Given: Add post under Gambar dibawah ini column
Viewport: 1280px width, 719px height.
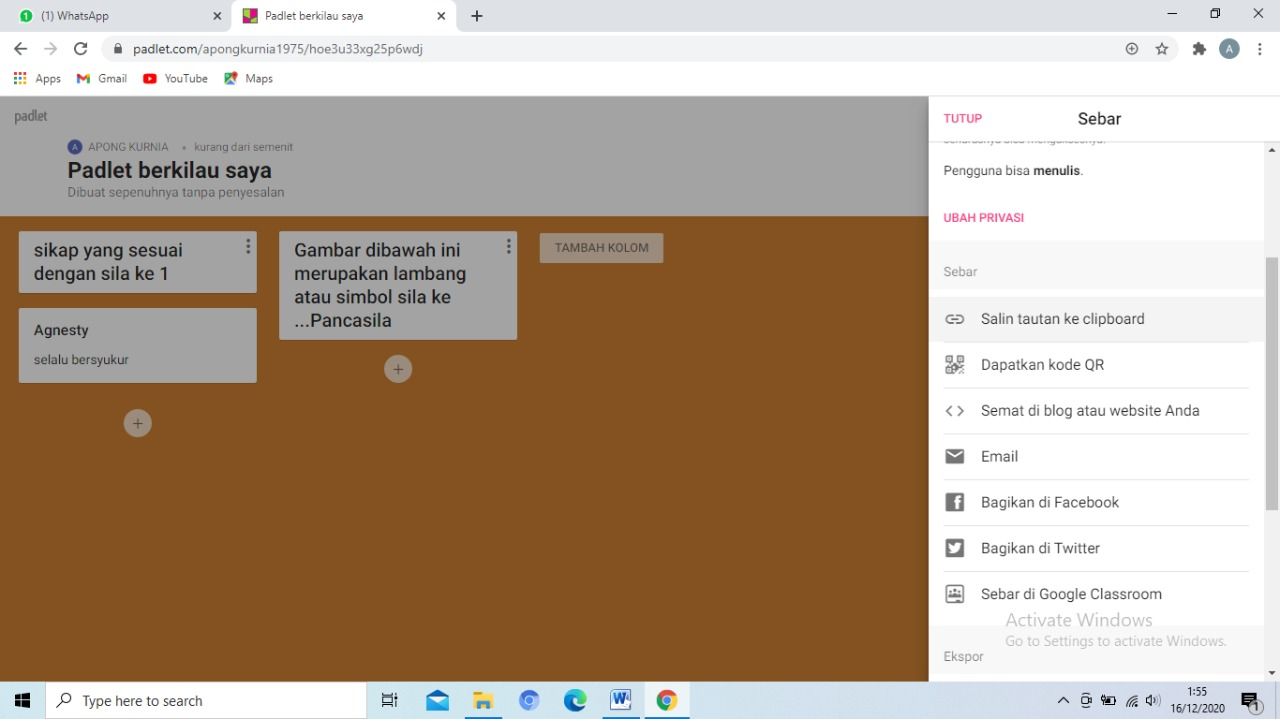Looking at the screenshot, I should [x=398, y=369].
